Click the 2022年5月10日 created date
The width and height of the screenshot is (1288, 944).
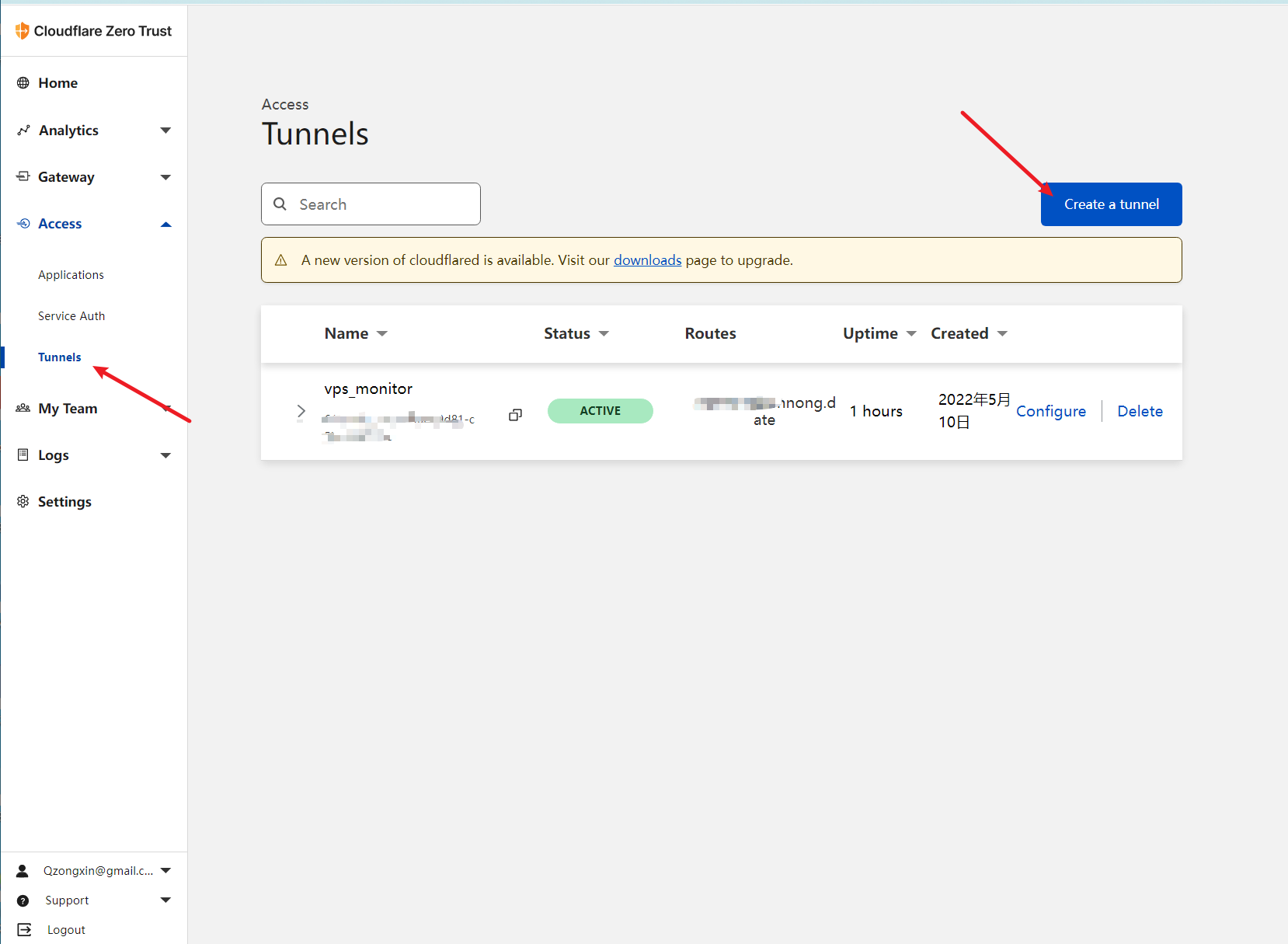click(x=974, y=410)
